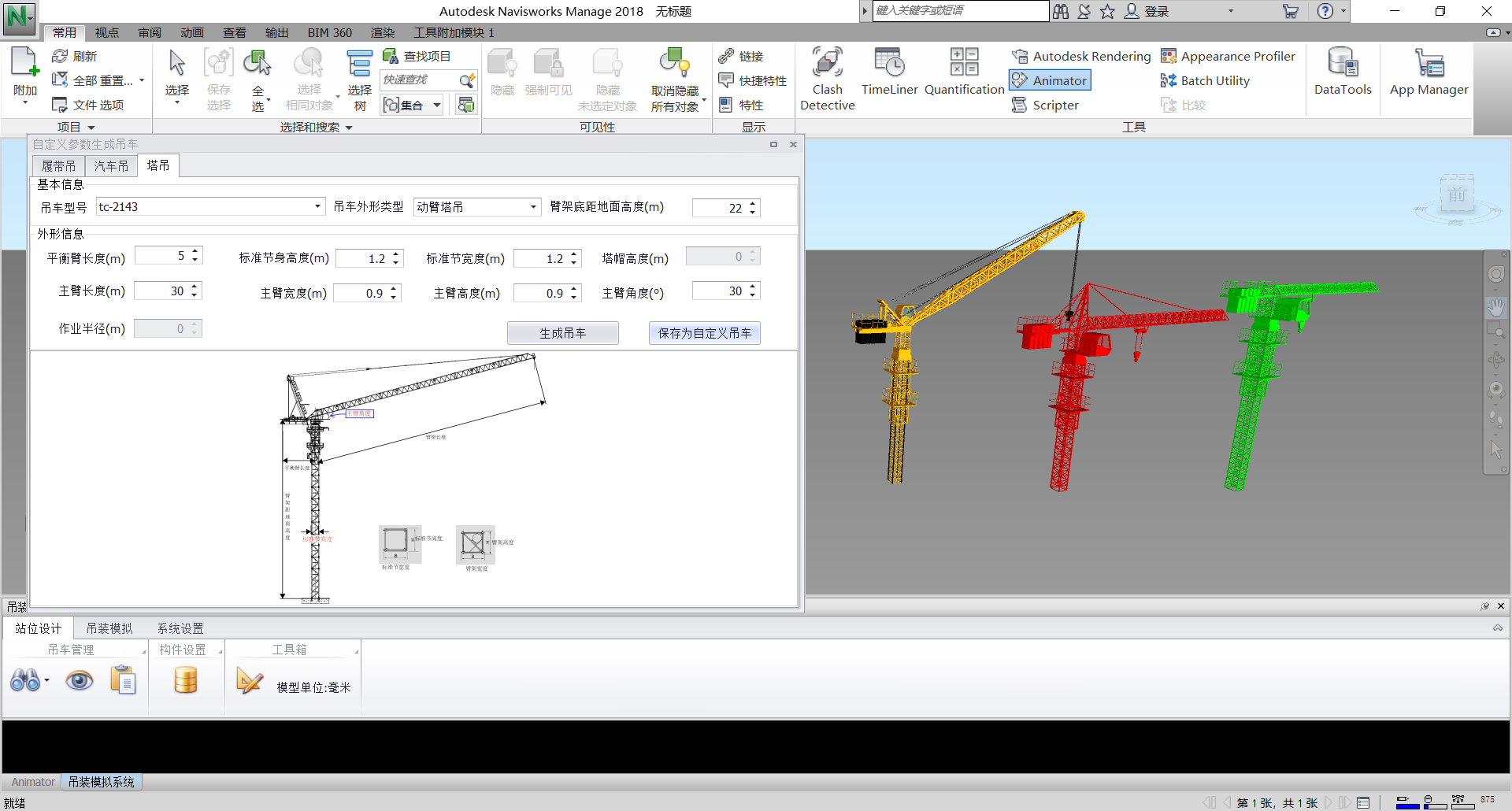
Task: Open the Quantification tool
Action: coord(964,72)
